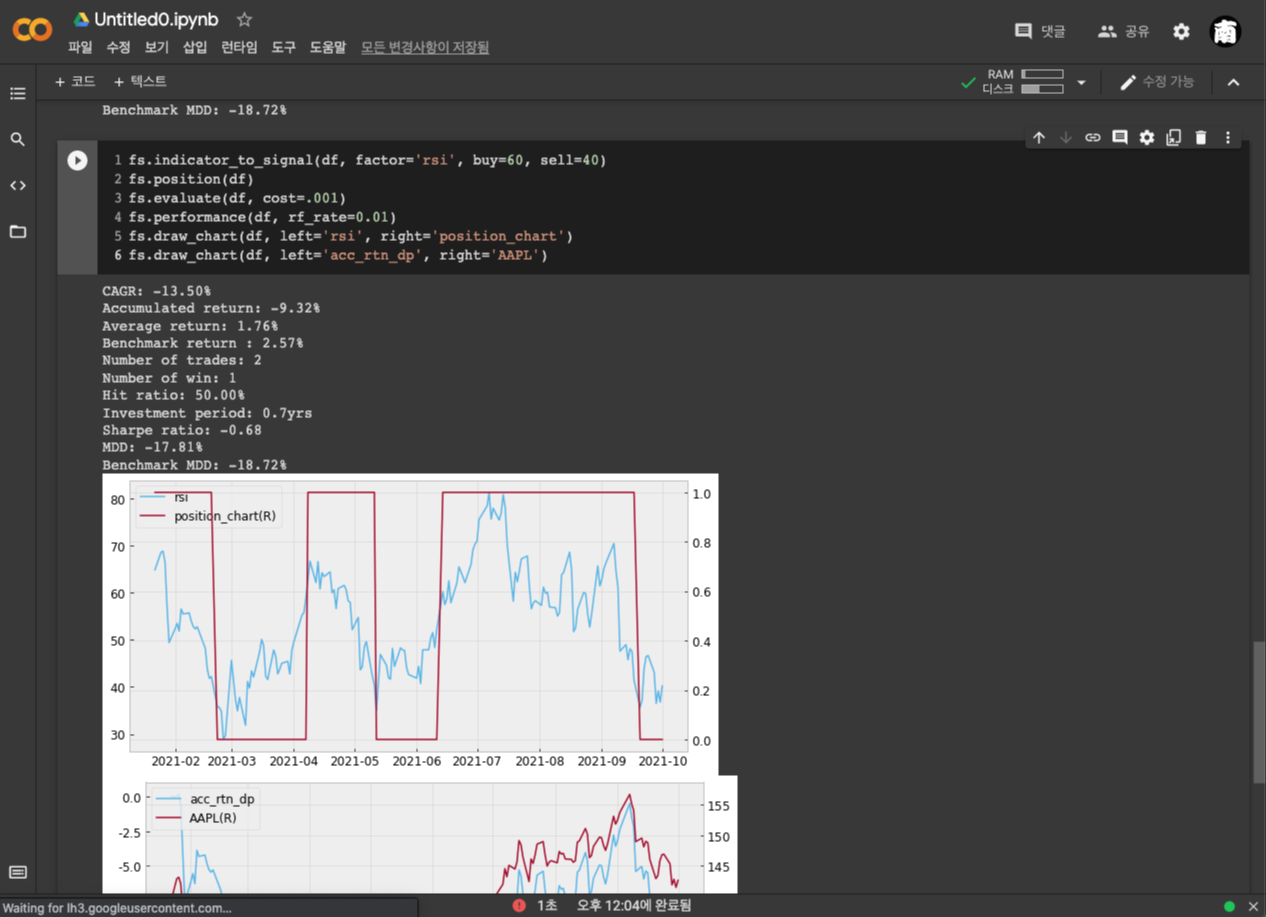This screenshot has width=1266, height=917.
Task: Click the Benchmark MDD: -18.72% line above the cell
Action: point(194,110)
